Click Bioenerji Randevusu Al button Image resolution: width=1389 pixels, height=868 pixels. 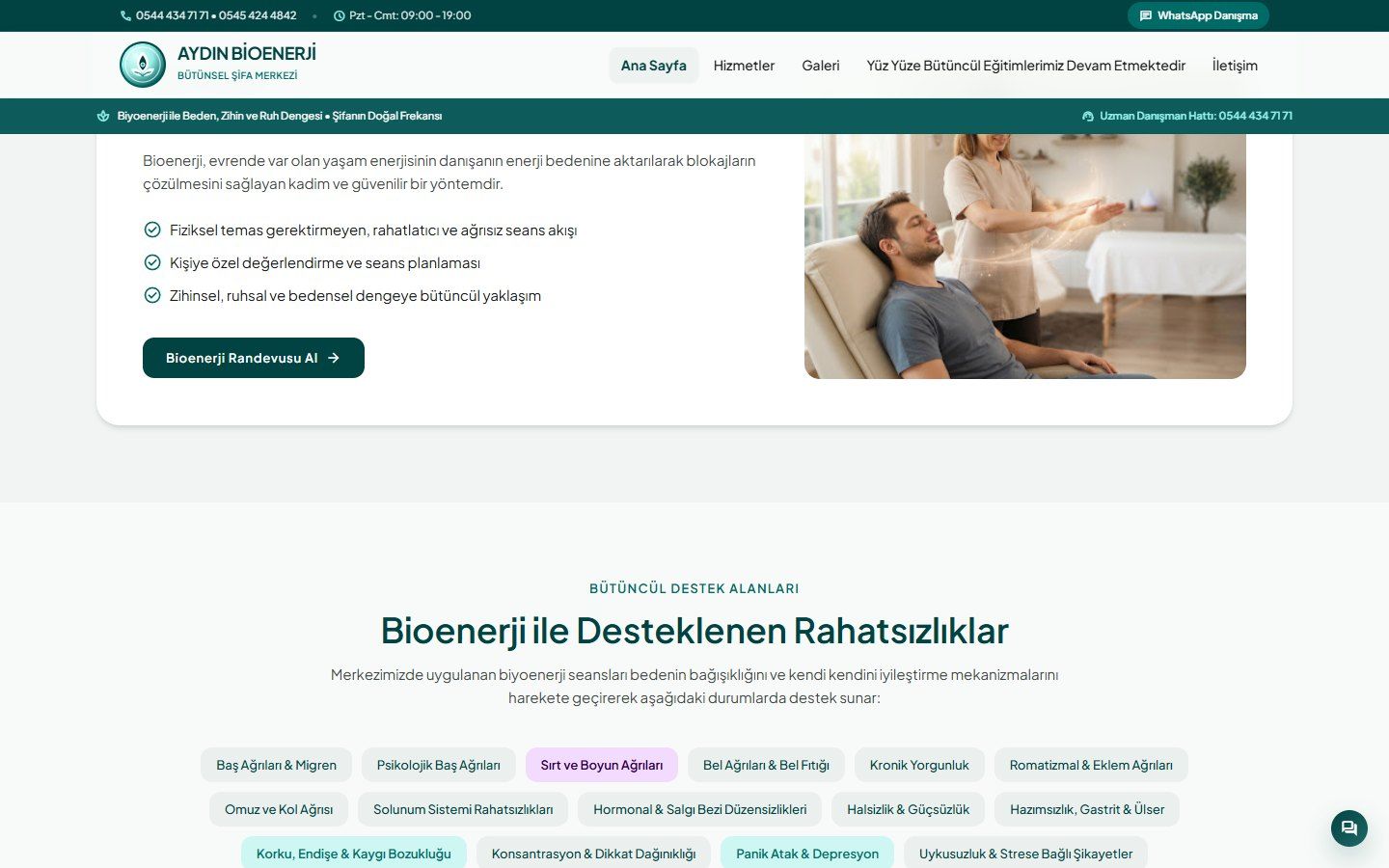click(x=254, y=358)
